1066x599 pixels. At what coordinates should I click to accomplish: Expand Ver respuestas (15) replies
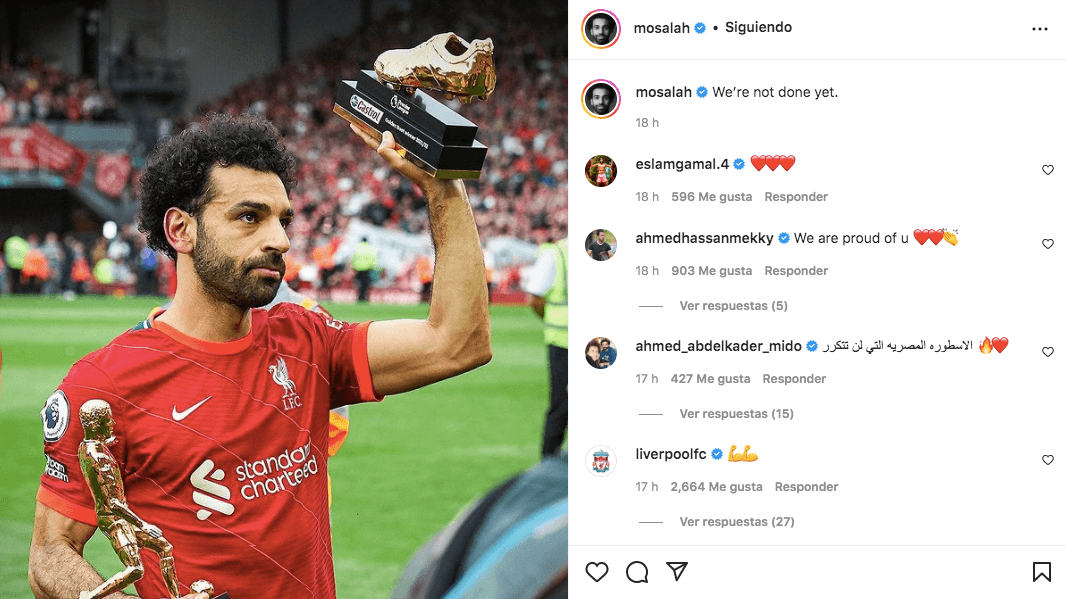(736, 414)
